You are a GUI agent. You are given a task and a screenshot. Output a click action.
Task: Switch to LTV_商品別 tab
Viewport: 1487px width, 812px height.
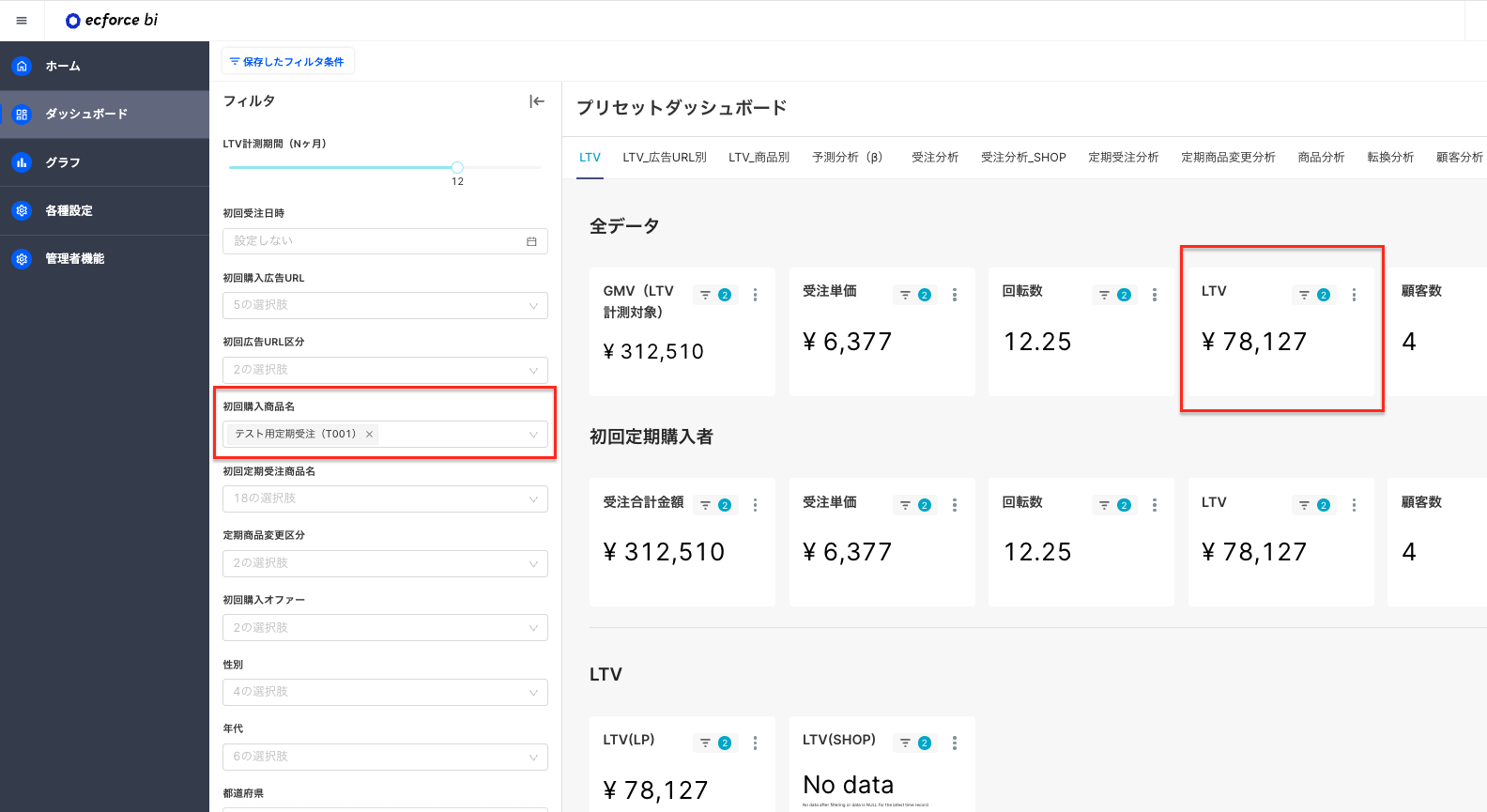pyautogui.click(x=759, y=158)
